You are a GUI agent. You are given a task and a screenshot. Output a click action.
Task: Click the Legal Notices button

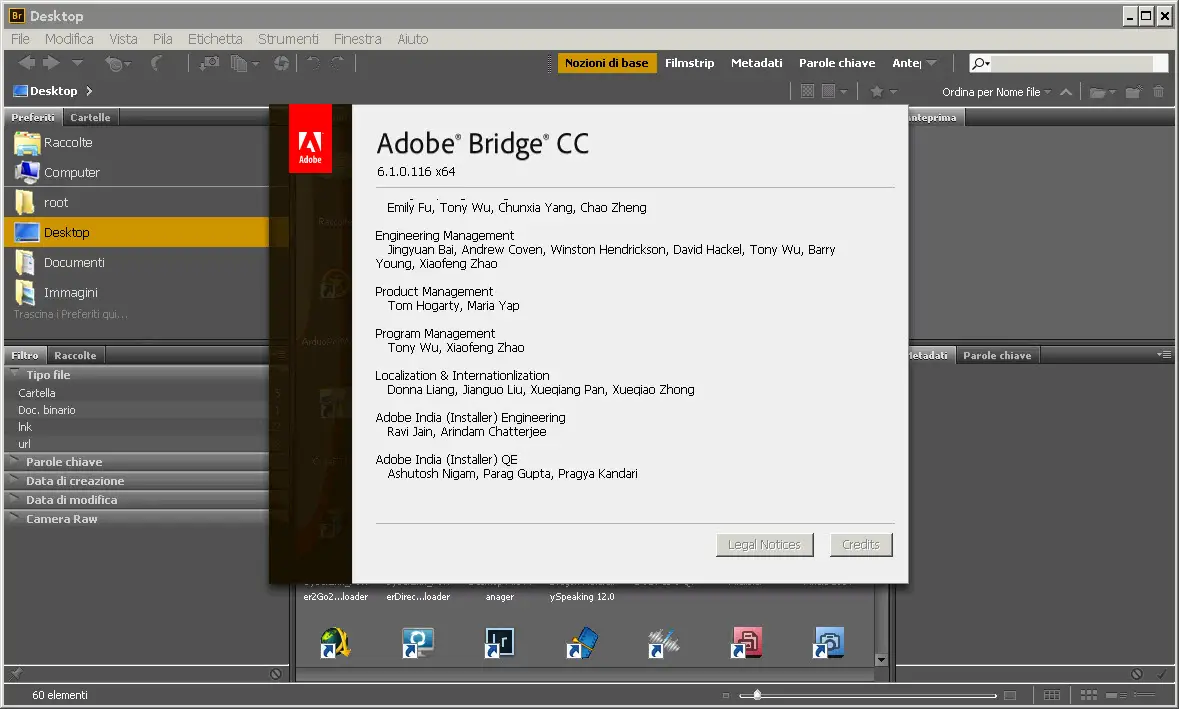click(x=765, y=544)
